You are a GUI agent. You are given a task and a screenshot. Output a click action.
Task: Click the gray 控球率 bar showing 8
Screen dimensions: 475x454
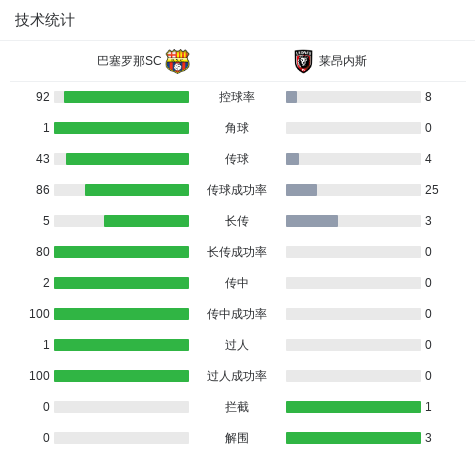pos(291,97)
